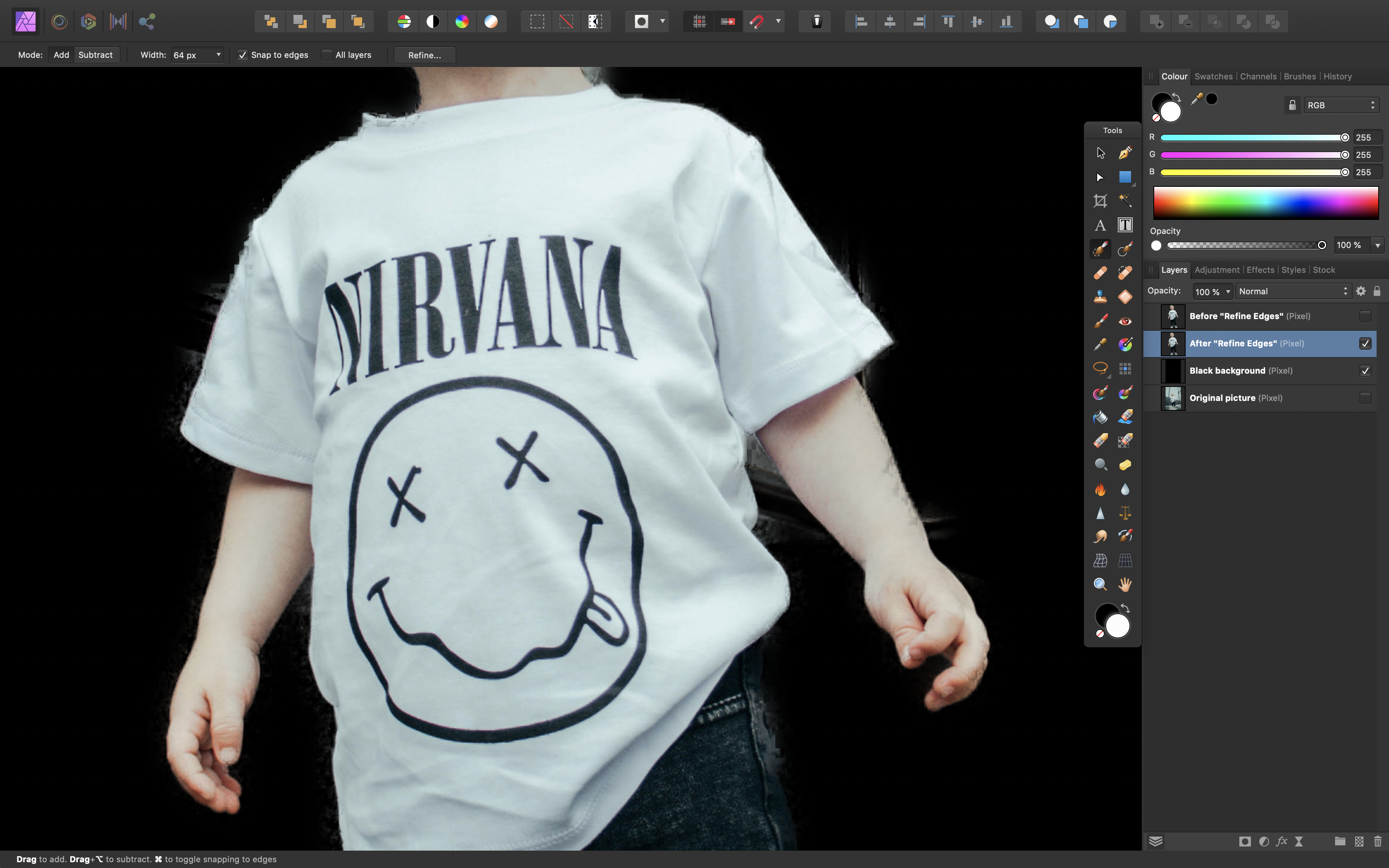Click the Add Mask Layer icon

click(1244, 842)
